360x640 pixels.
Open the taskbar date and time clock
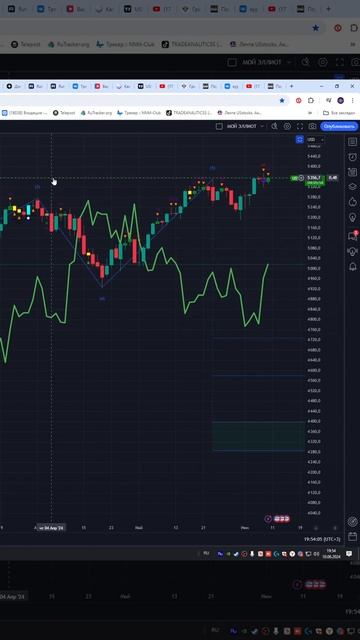[x=331, y=553]
